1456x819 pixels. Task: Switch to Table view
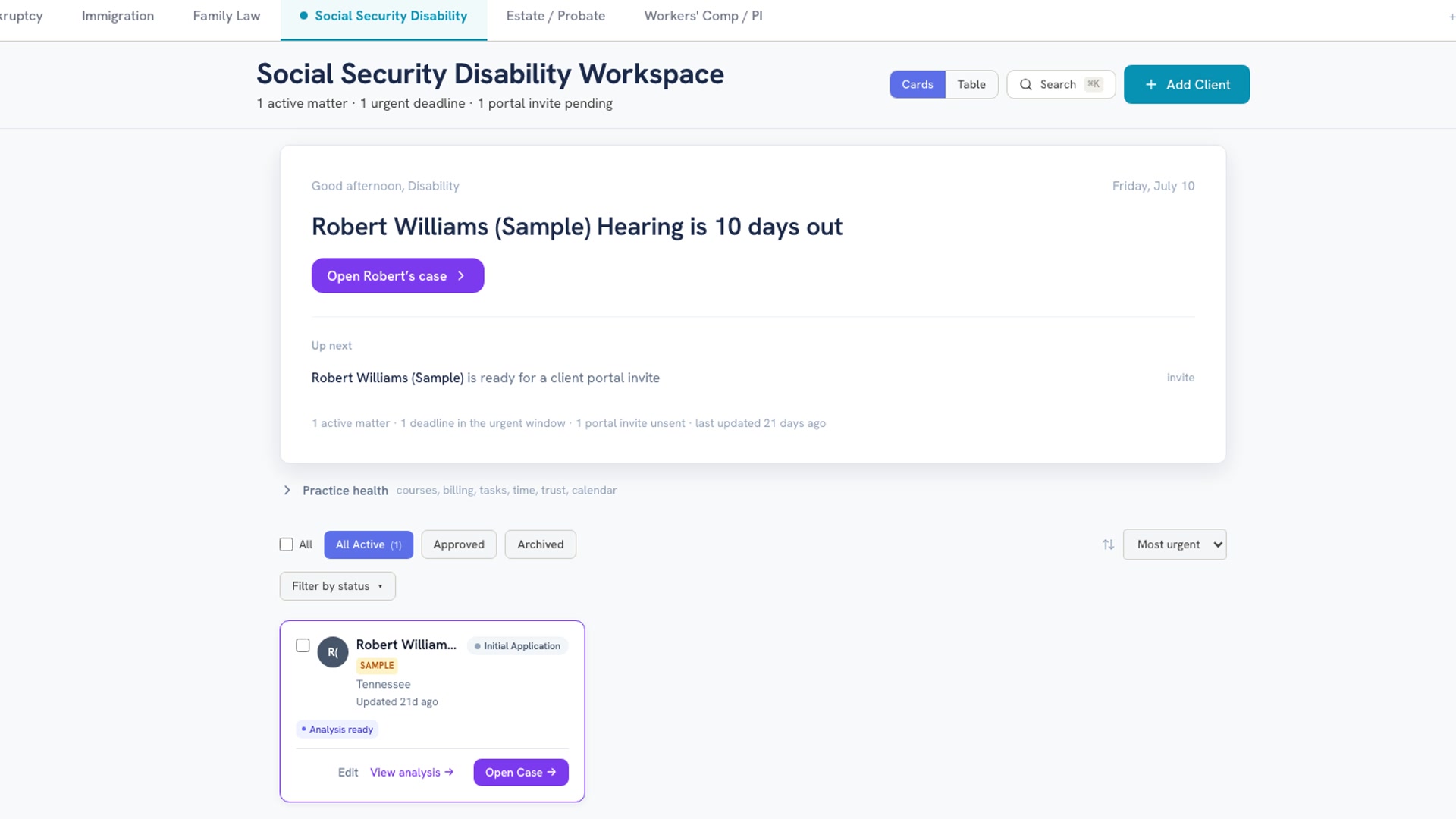point(971,84)
